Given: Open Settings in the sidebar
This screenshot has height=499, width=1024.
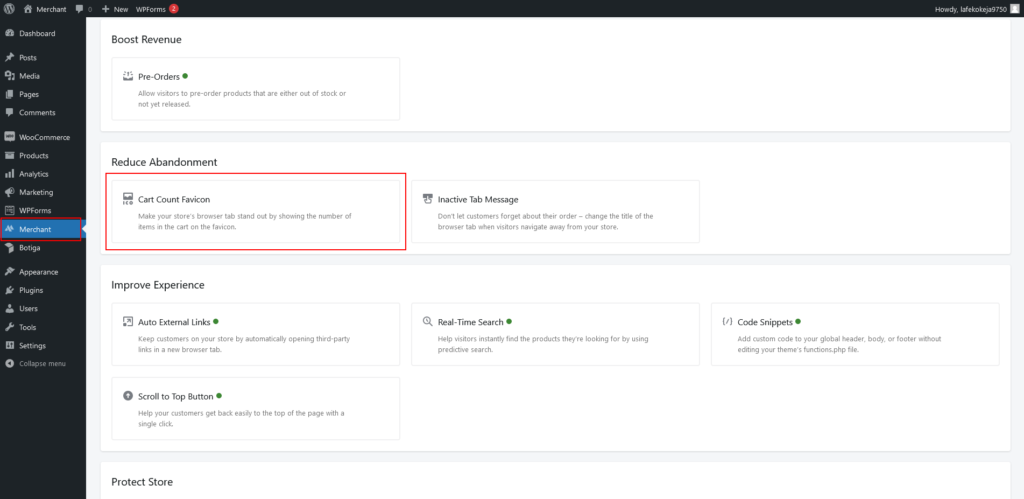Looking at the screenshot, I should click(x=43, y=346).
